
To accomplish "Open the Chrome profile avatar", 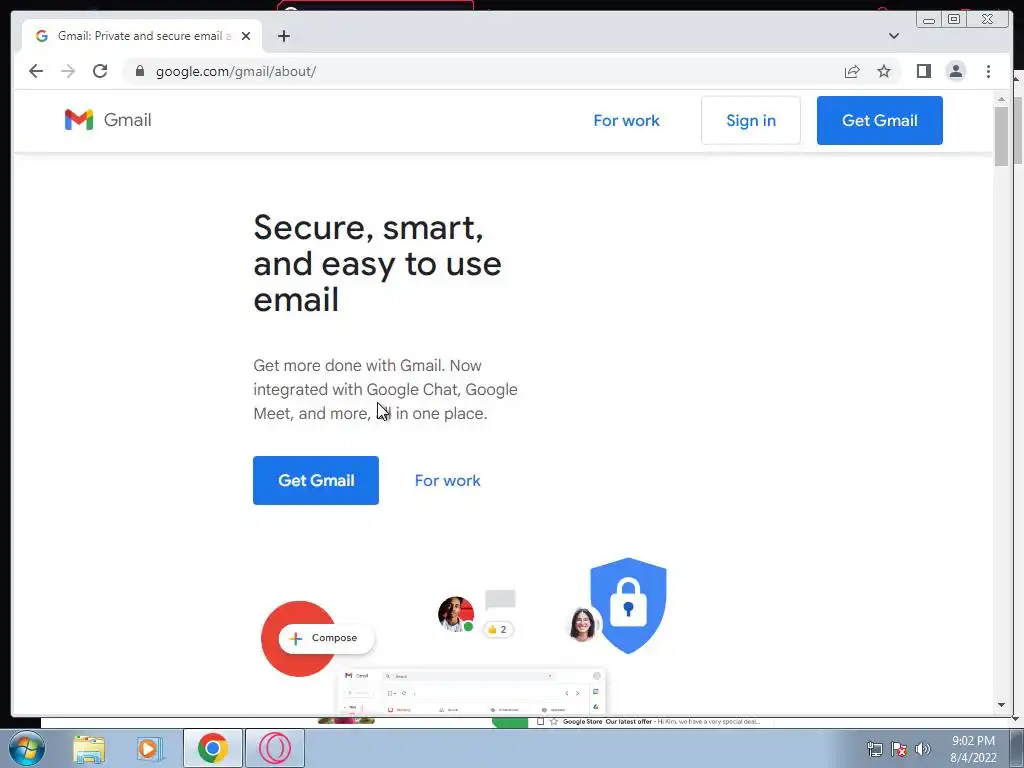I will click(956, 71).
